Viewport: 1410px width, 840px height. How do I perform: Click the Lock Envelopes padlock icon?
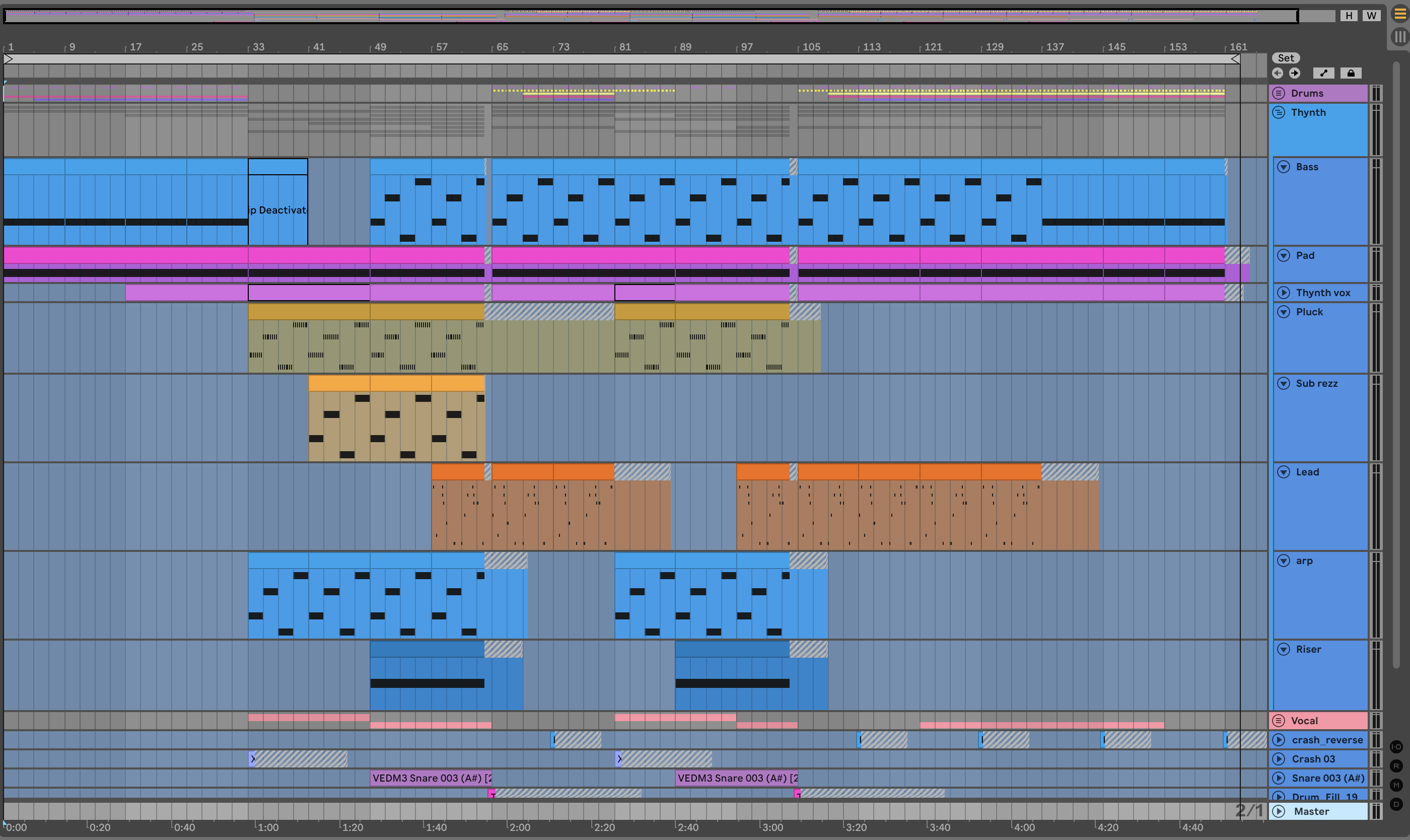coord(1351,73)
